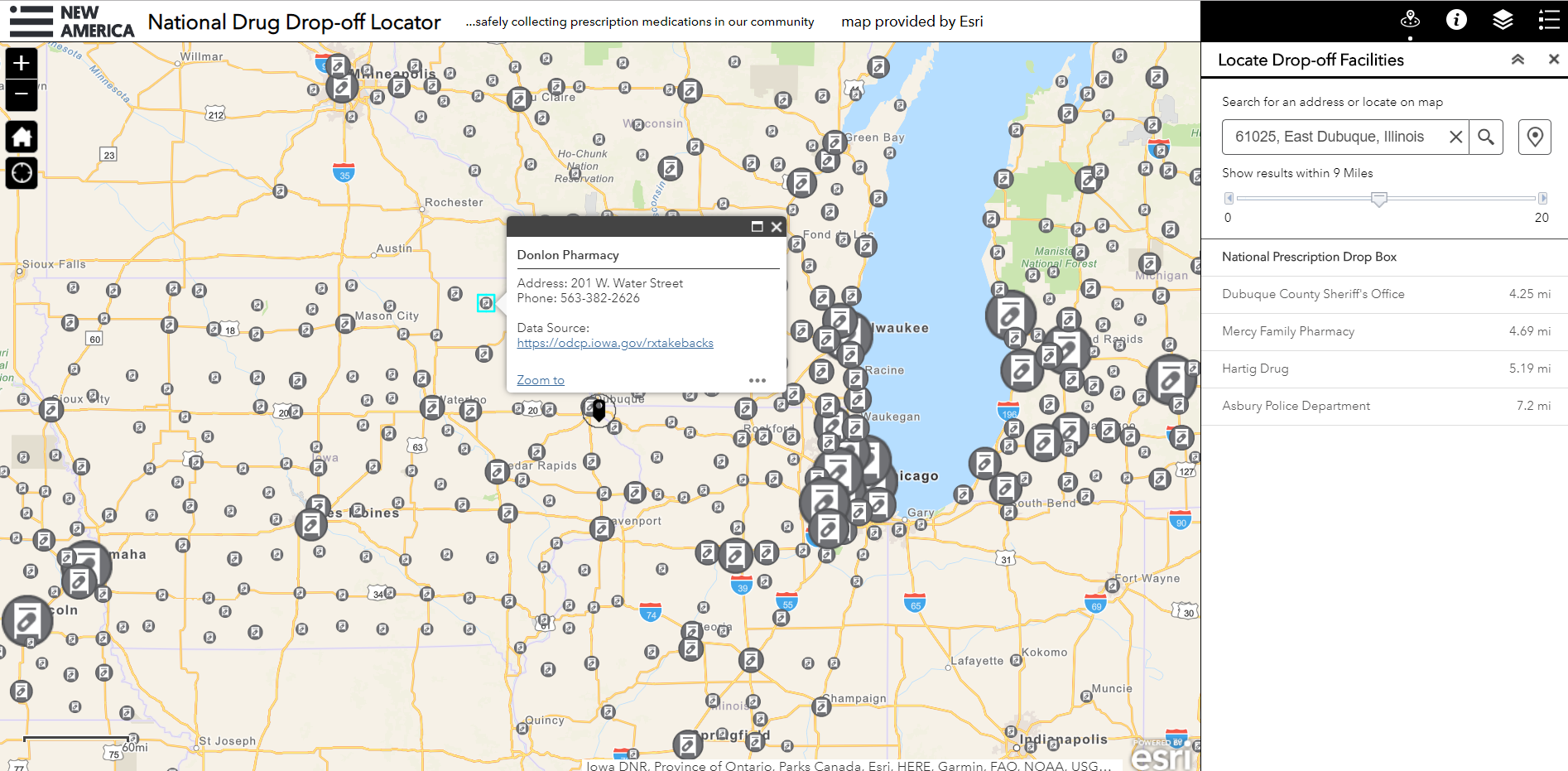This screenshot has height=771, width=1568.
Task: Adjust the search radius distance slider
Action: (1379, 199)
